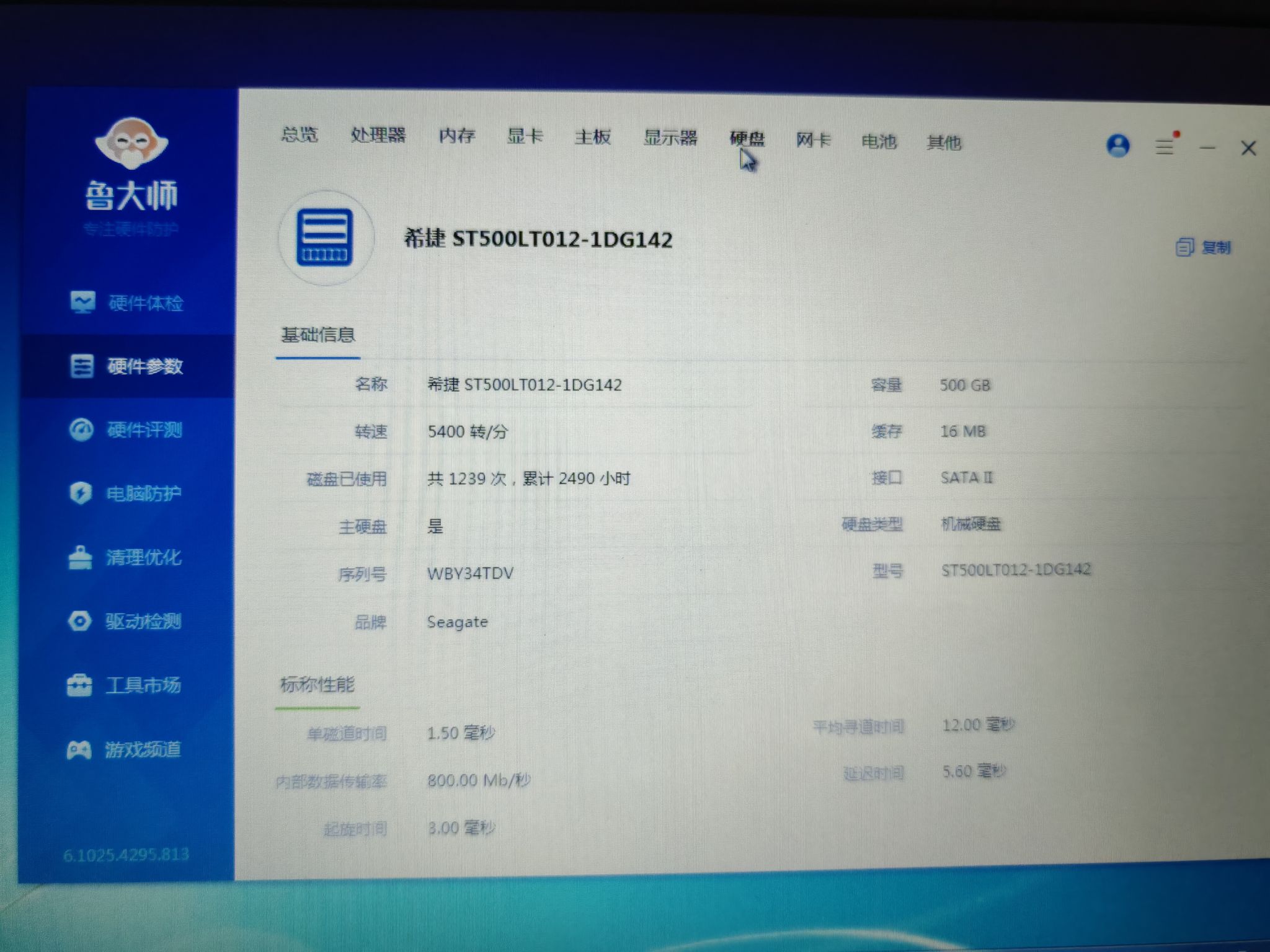This screenshot has width=1270, height=952.
Task: Switch to 处理器 processor tab
Action: 378,134
